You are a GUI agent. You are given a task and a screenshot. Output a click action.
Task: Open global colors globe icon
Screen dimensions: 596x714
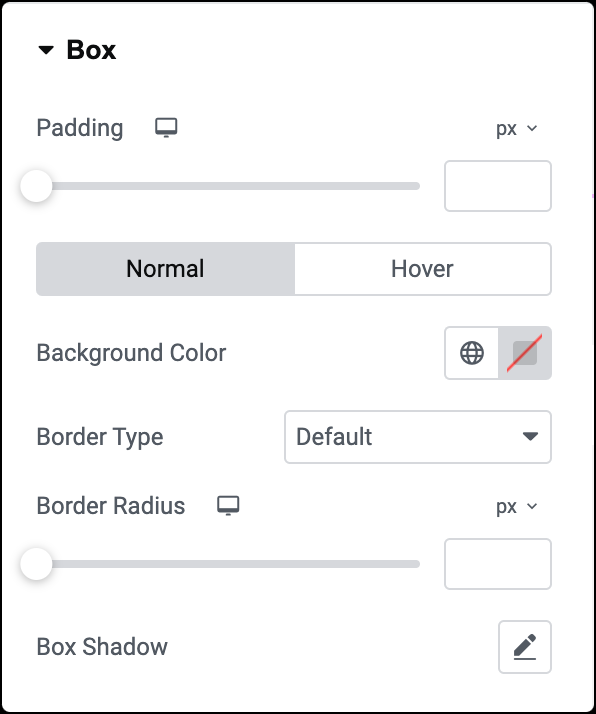point(472,353)
